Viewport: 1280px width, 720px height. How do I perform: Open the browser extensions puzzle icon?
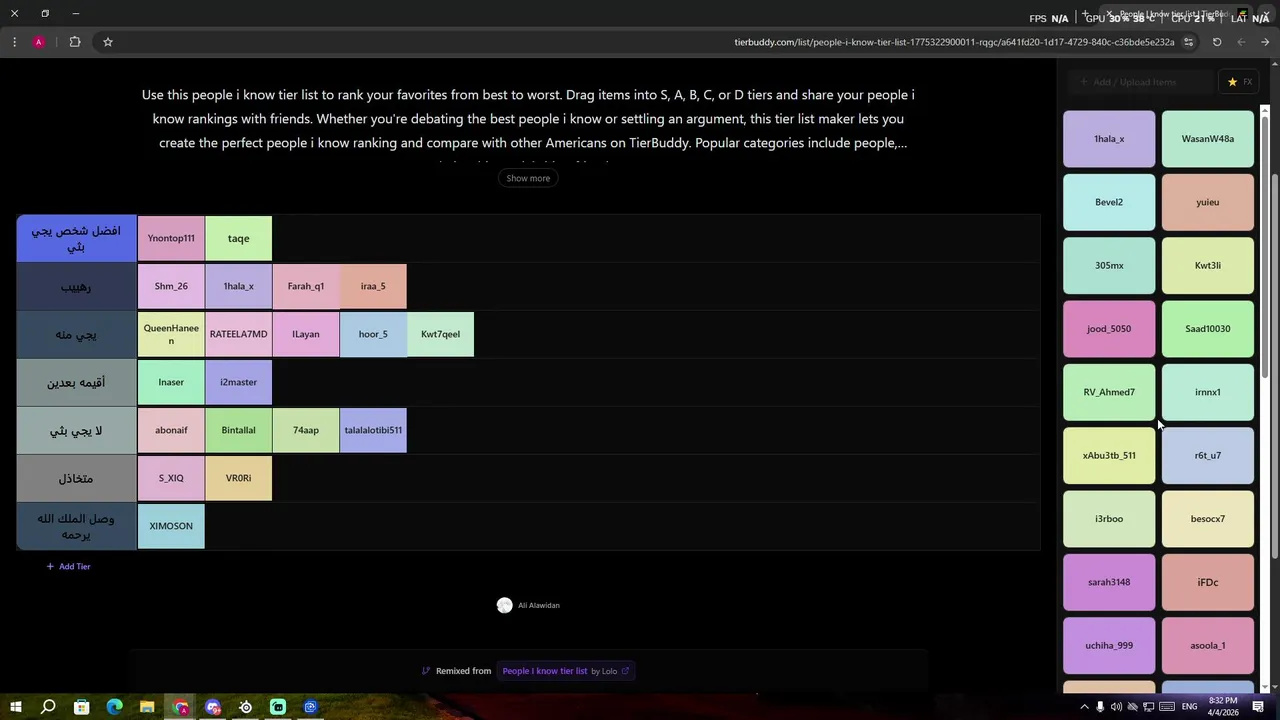click(x=75, y=42)
